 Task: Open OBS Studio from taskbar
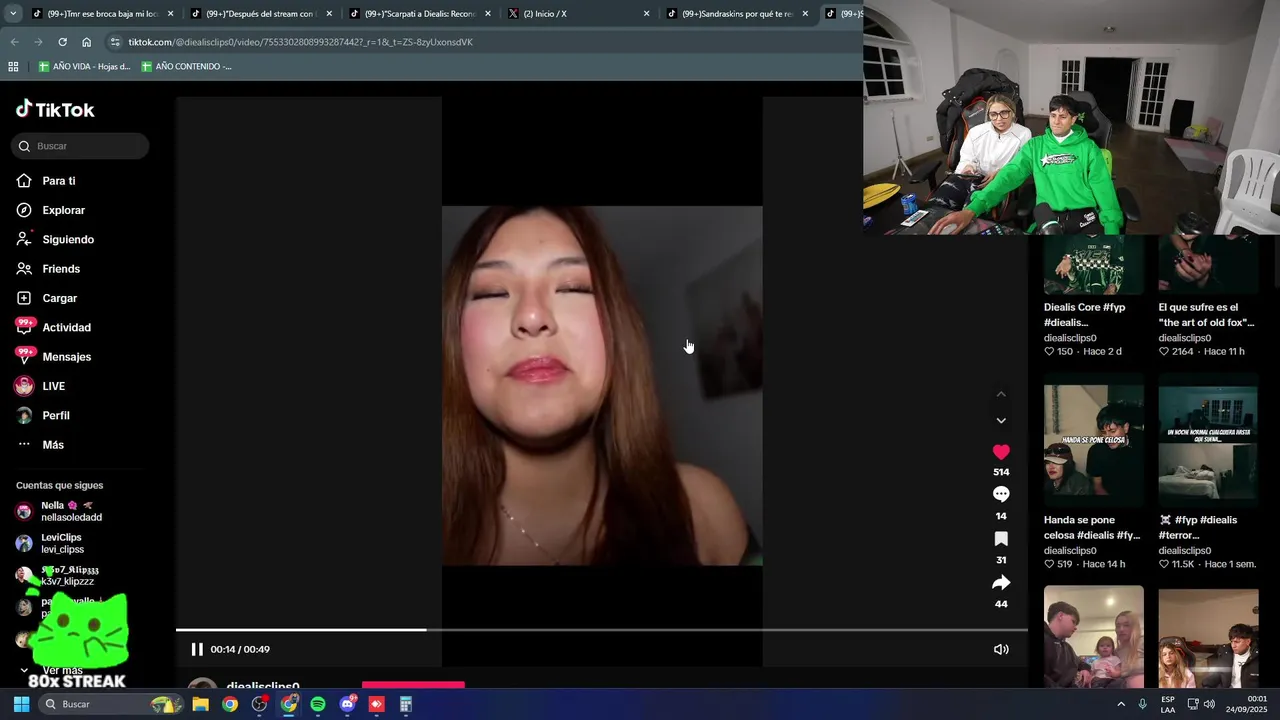point(259,704)
